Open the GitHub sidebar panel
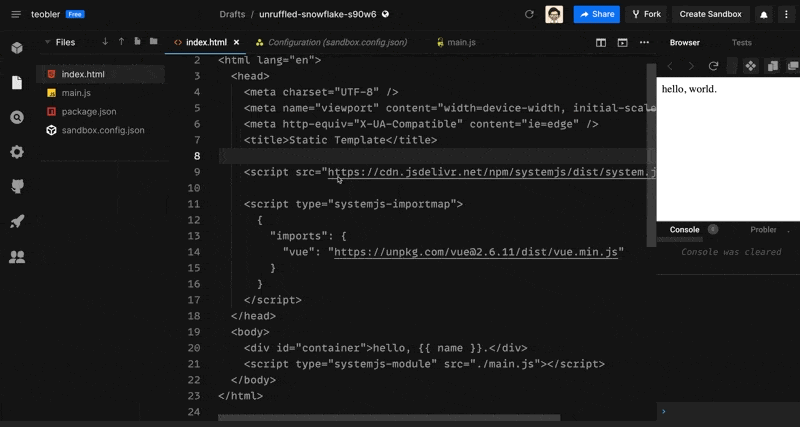Image resolution: width=800 pixels, height=427 pixels. 17,186
